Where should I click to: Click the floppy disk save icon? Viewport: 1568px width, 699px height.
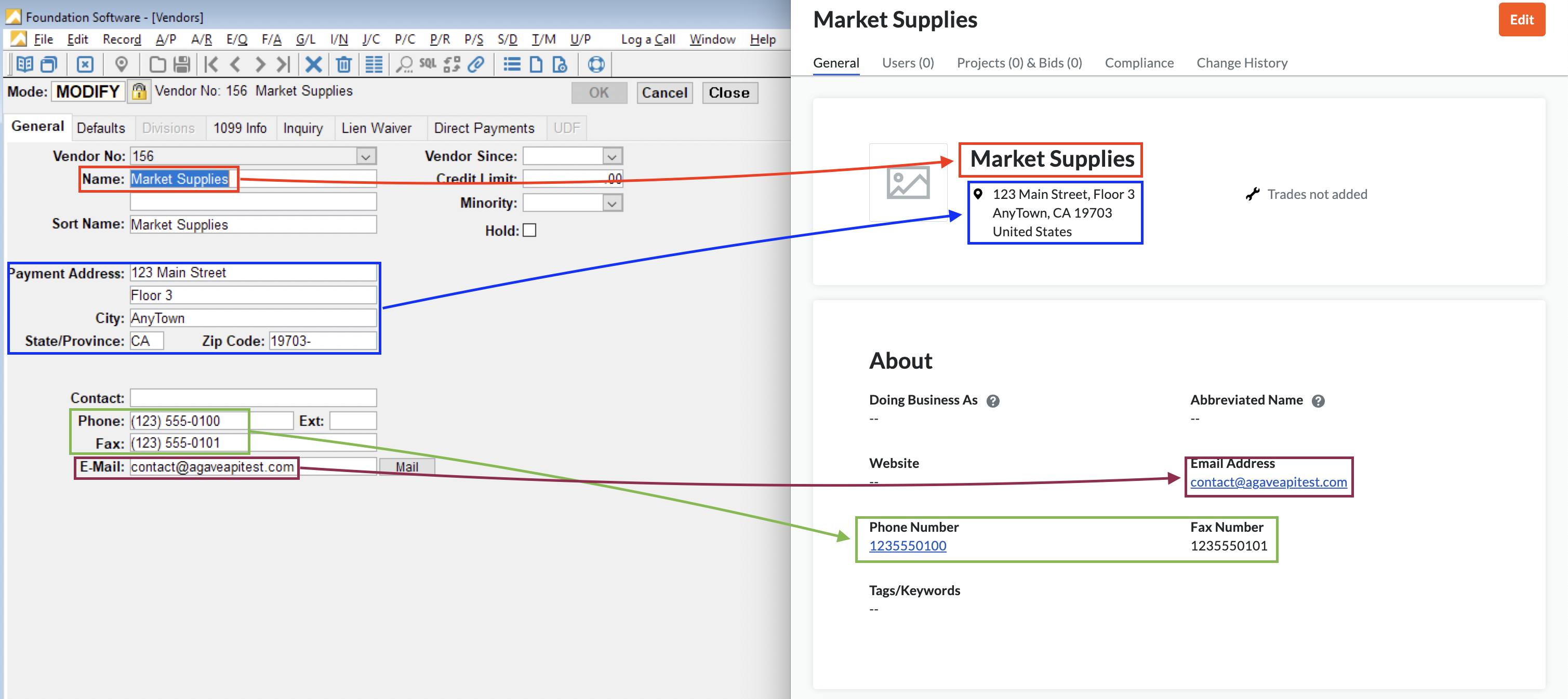pos(182,64)
